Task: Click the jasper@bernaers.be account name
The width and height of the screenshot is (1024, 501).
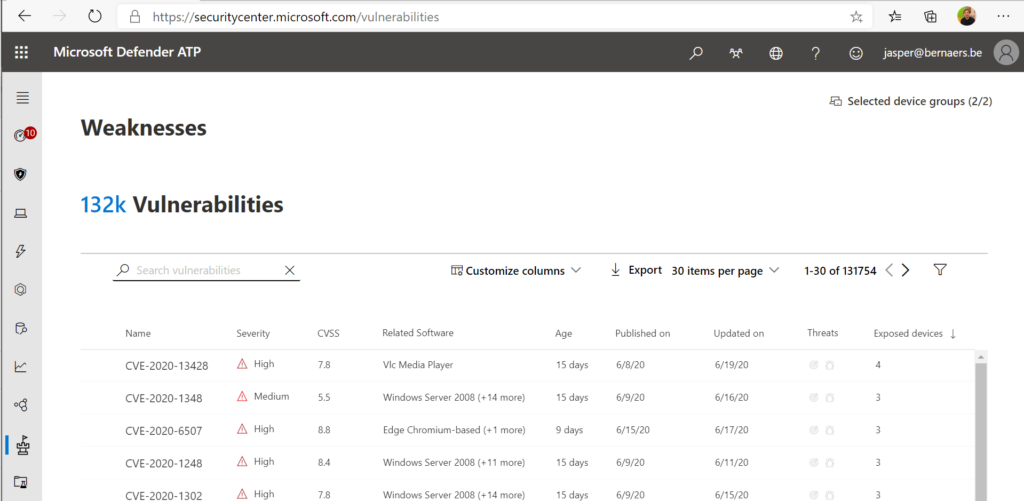Action: coord(933,53)
